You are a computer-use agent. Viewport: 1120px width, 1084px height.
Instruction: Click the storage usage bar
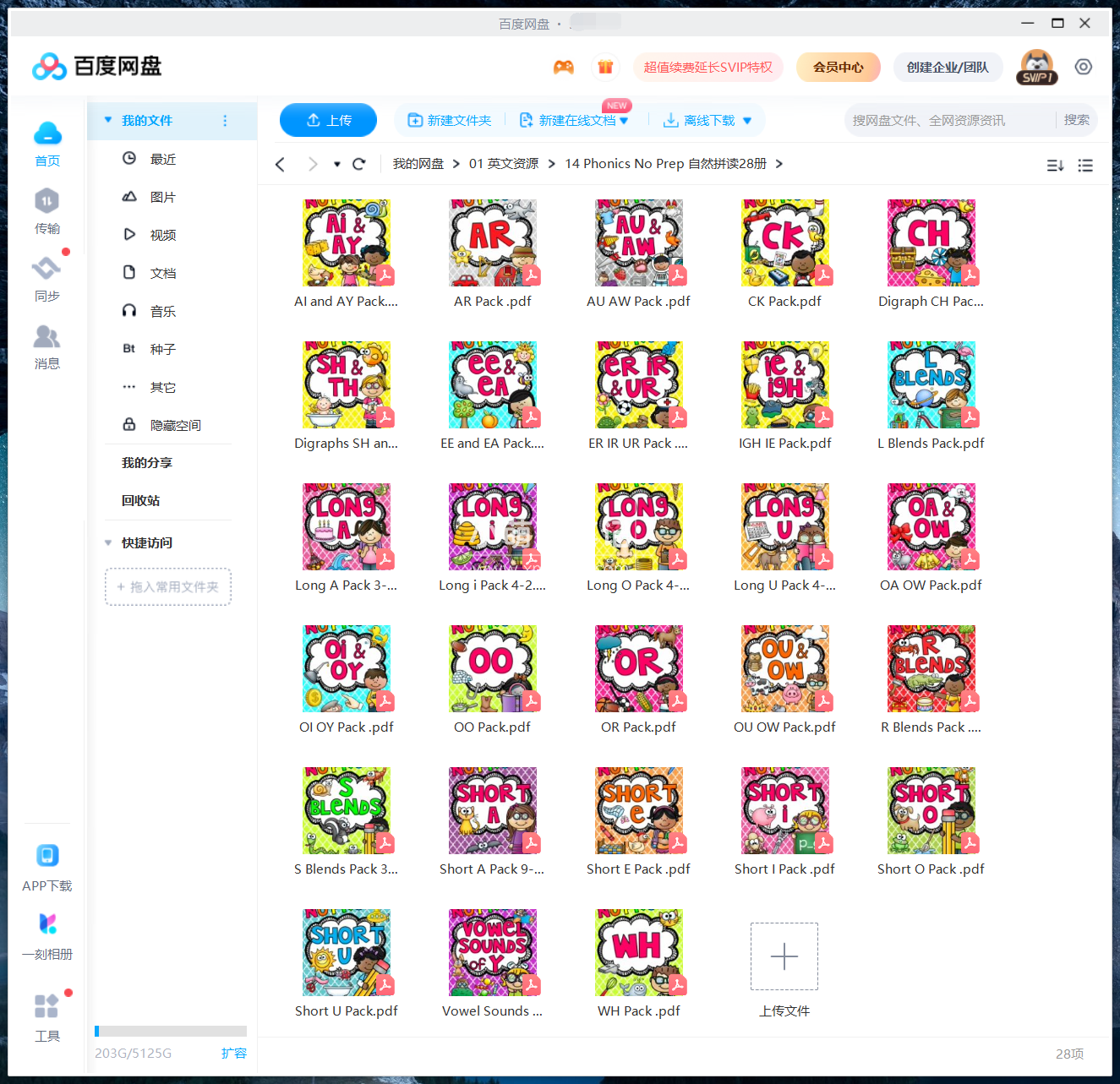[170, 1031]
